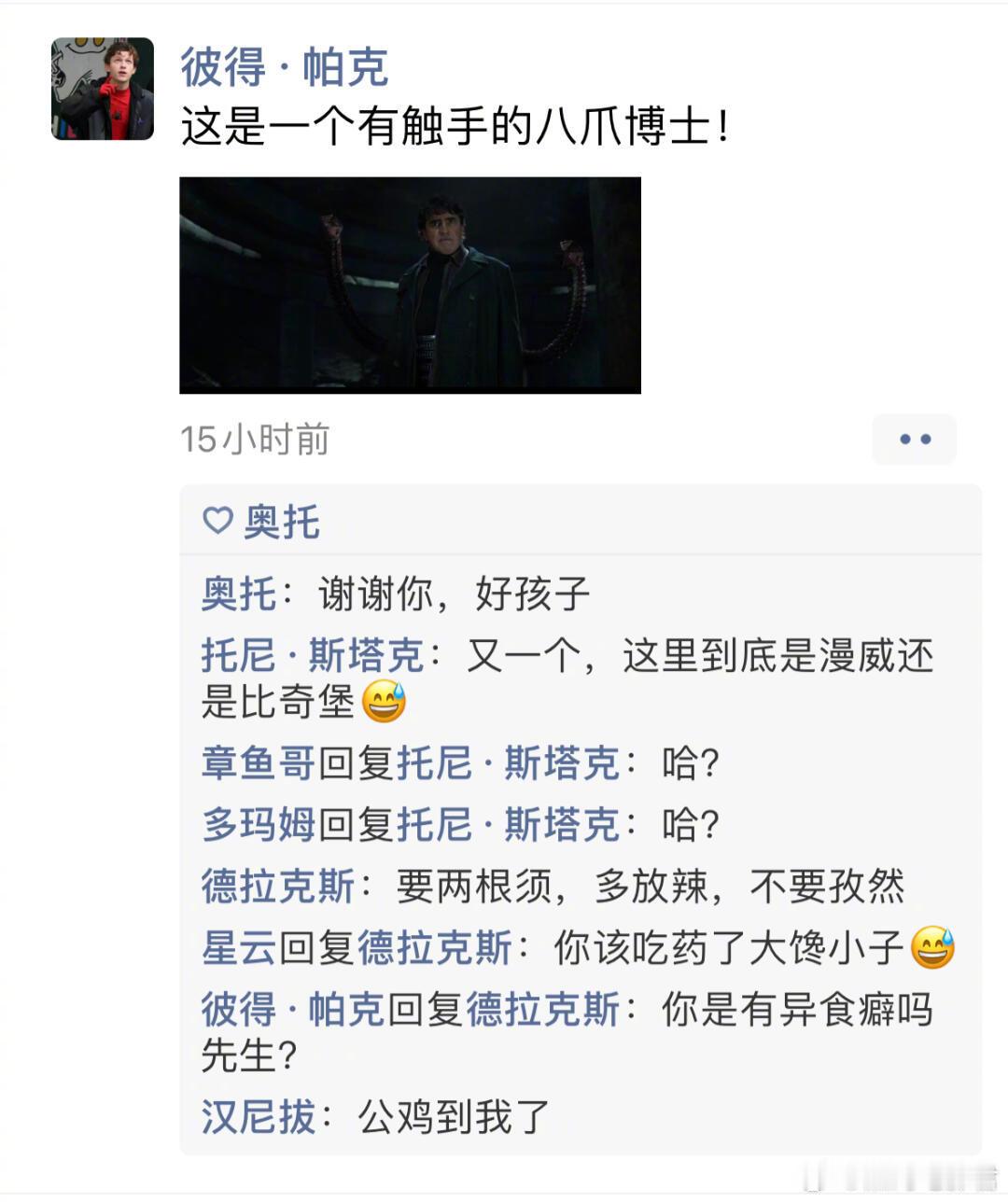This screenshot has height=1202, width=1008.
Task: Open commenter 汉尼拔's profile
Action: (x=259, y=1116)
